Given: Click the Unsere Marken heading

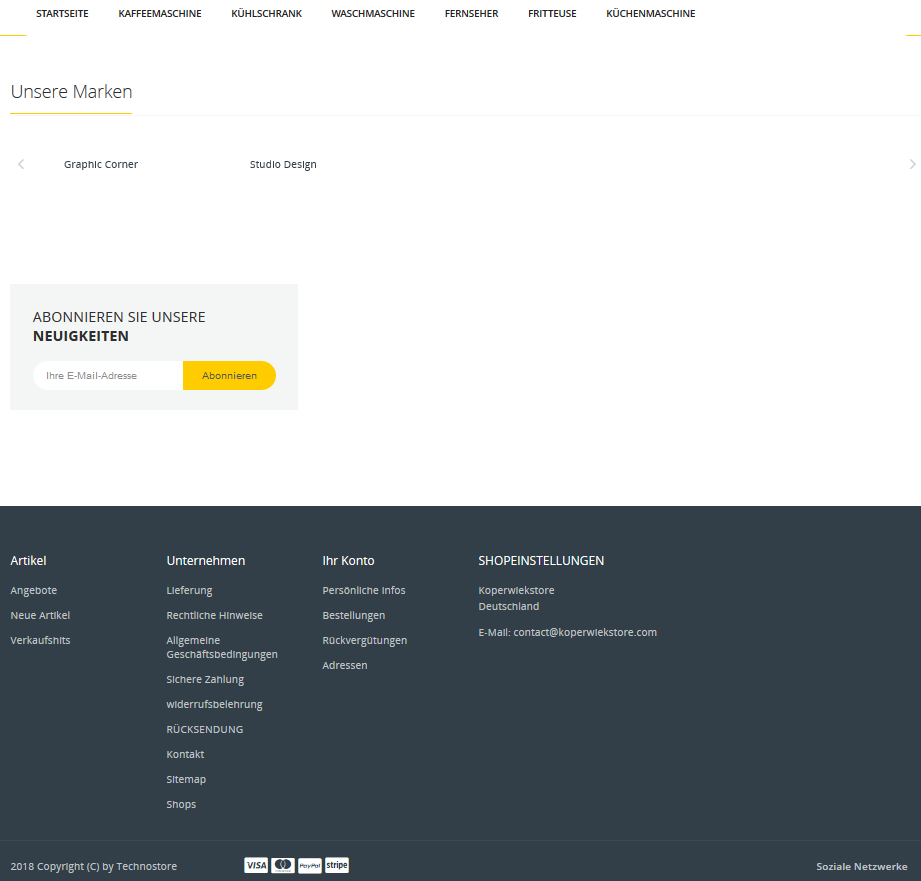Looking at the screenshot, I should (x=71, y=92).
